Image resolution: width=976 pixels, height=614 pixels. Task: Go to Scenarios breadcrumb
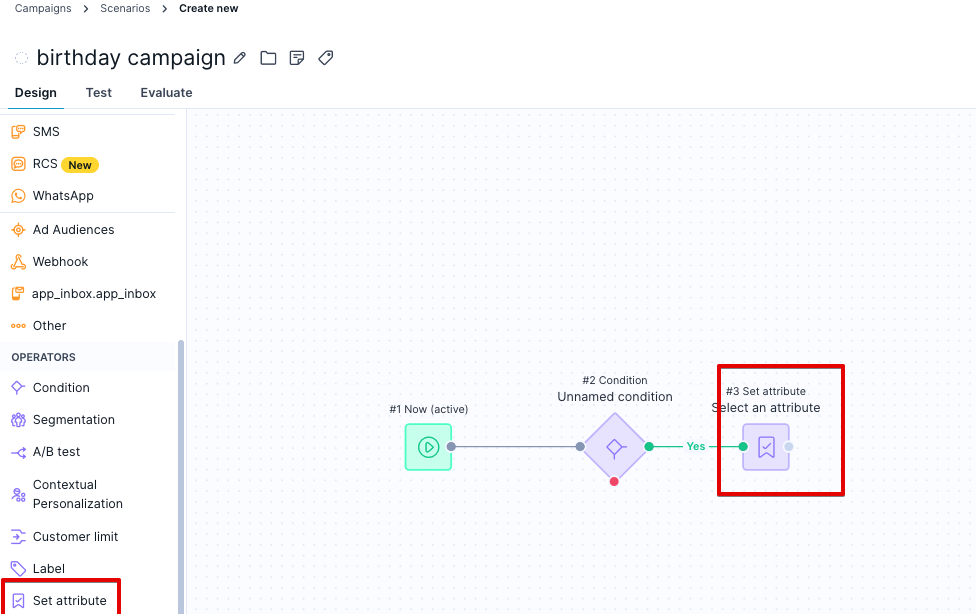125,9
